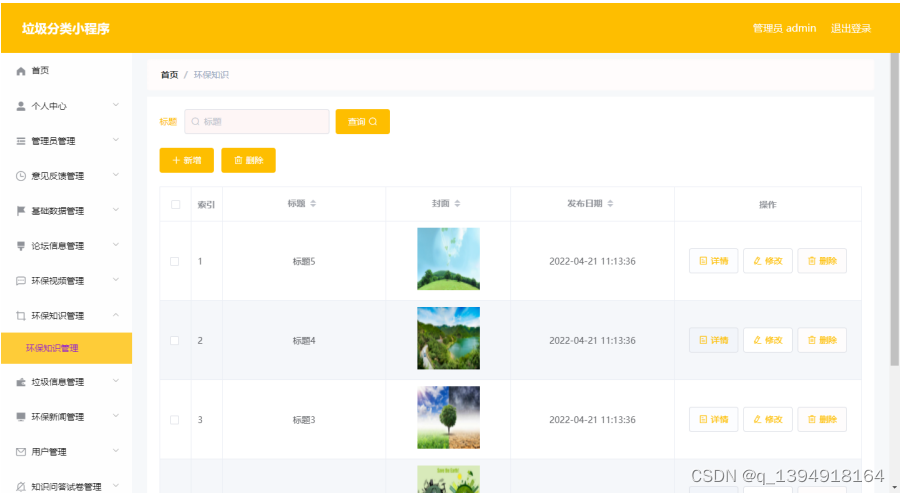
Task: Click the 新增 add button
Action: [x=187, y=160]
